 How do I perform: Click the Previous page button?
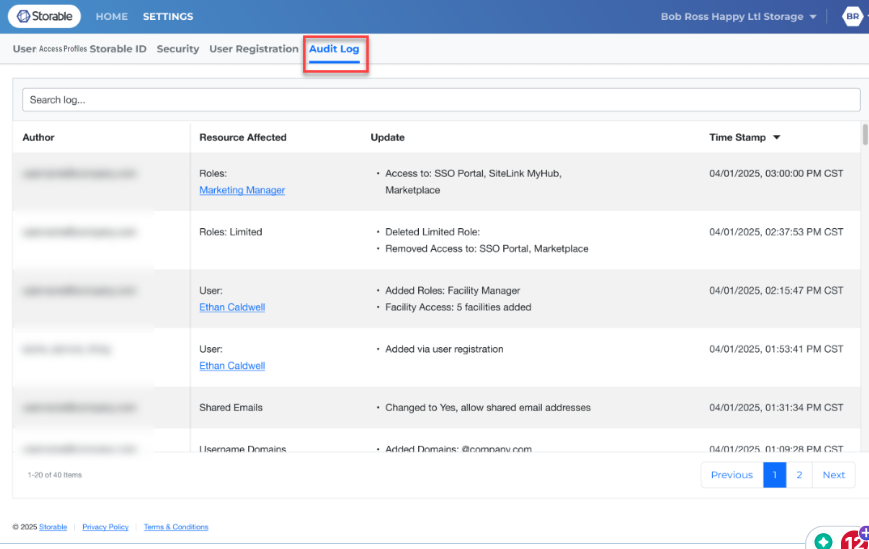tap(731, 475)
